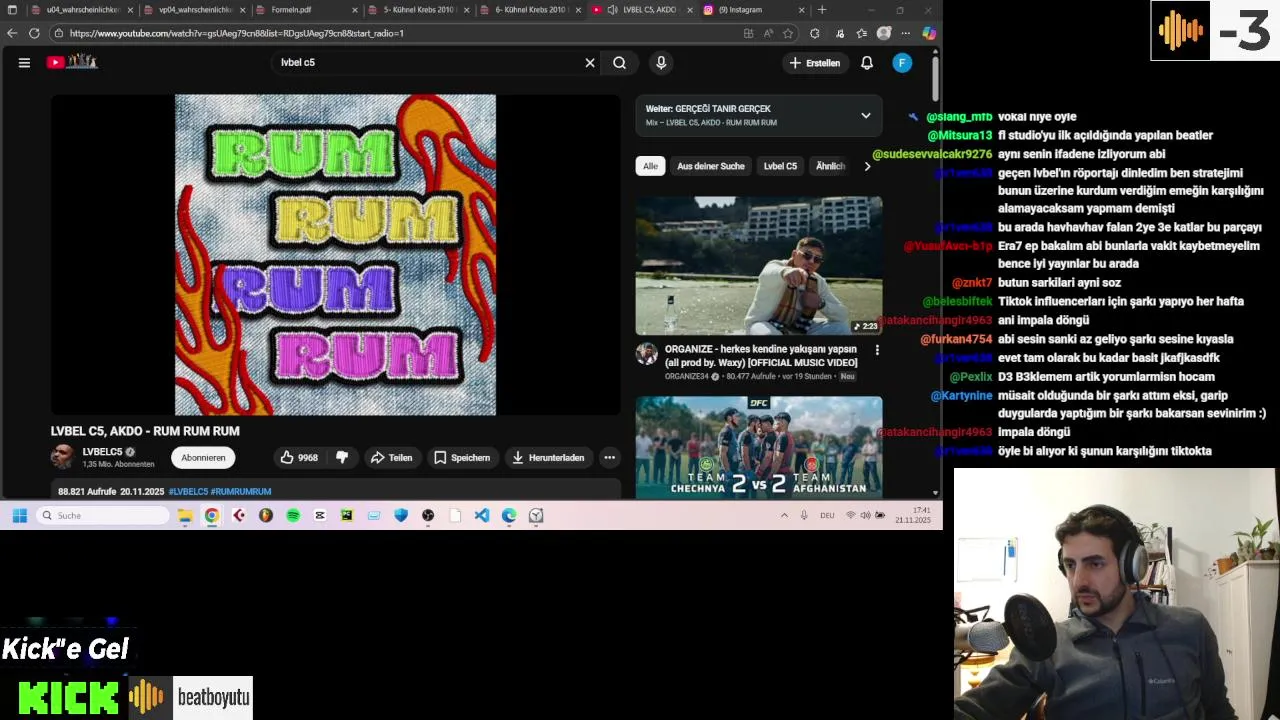This screenshot has width=1280, height=720.
Task: Open browser settings three-dot menu
Action: (906, 33)
